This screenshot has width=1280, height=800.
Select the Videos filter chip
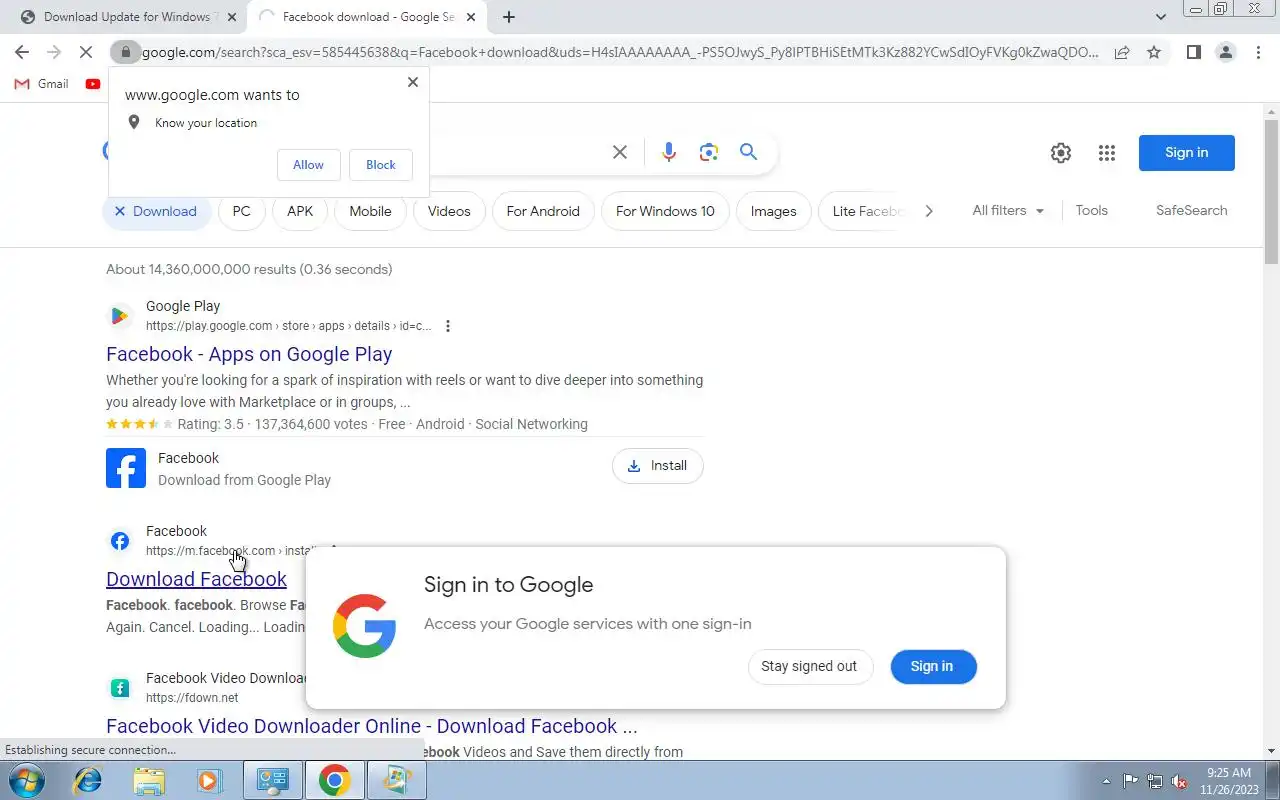(x=449, y=211)
